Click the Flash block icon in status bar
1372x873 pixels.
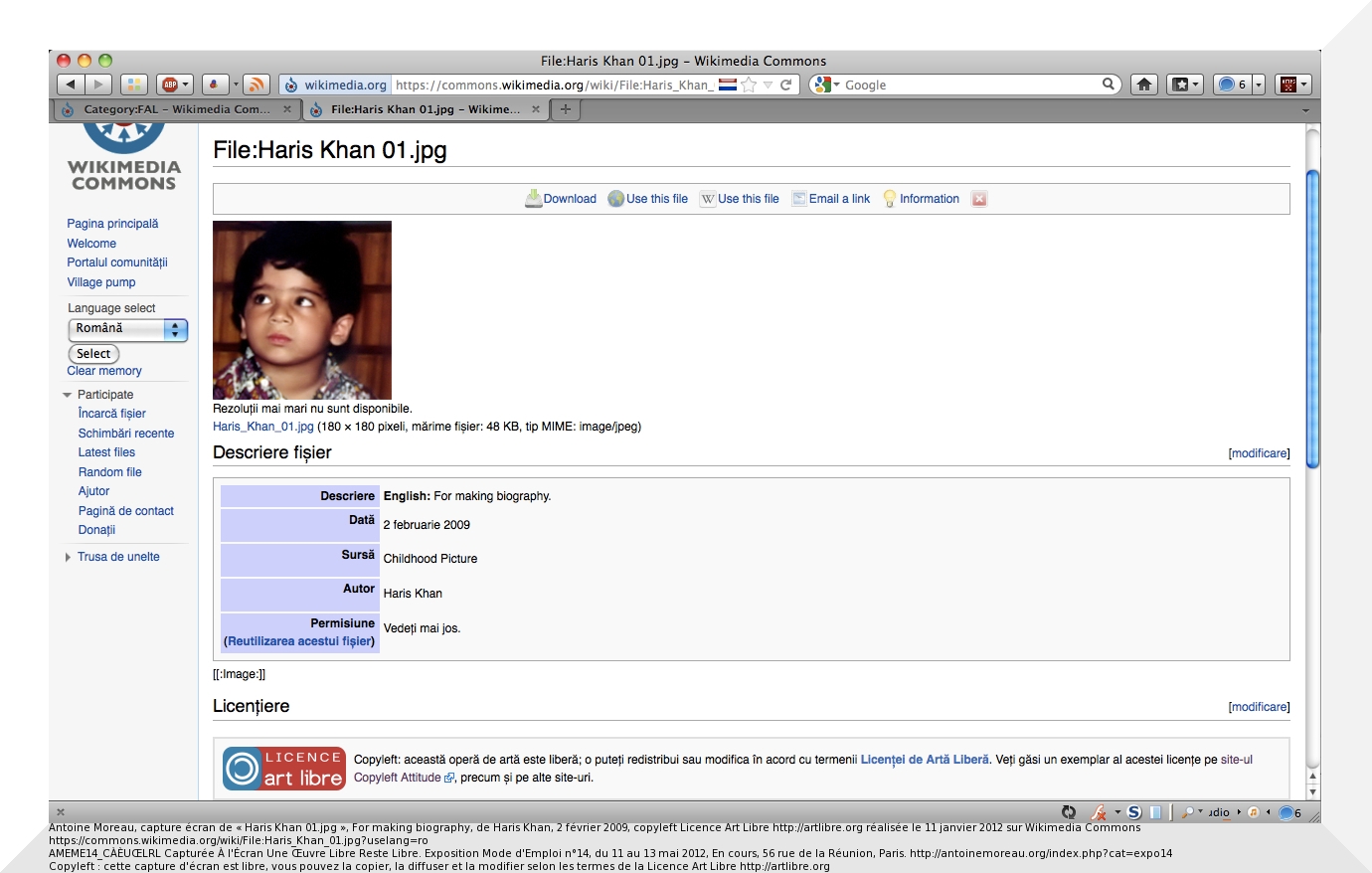pyautogui.click(x=1099, y=812)
